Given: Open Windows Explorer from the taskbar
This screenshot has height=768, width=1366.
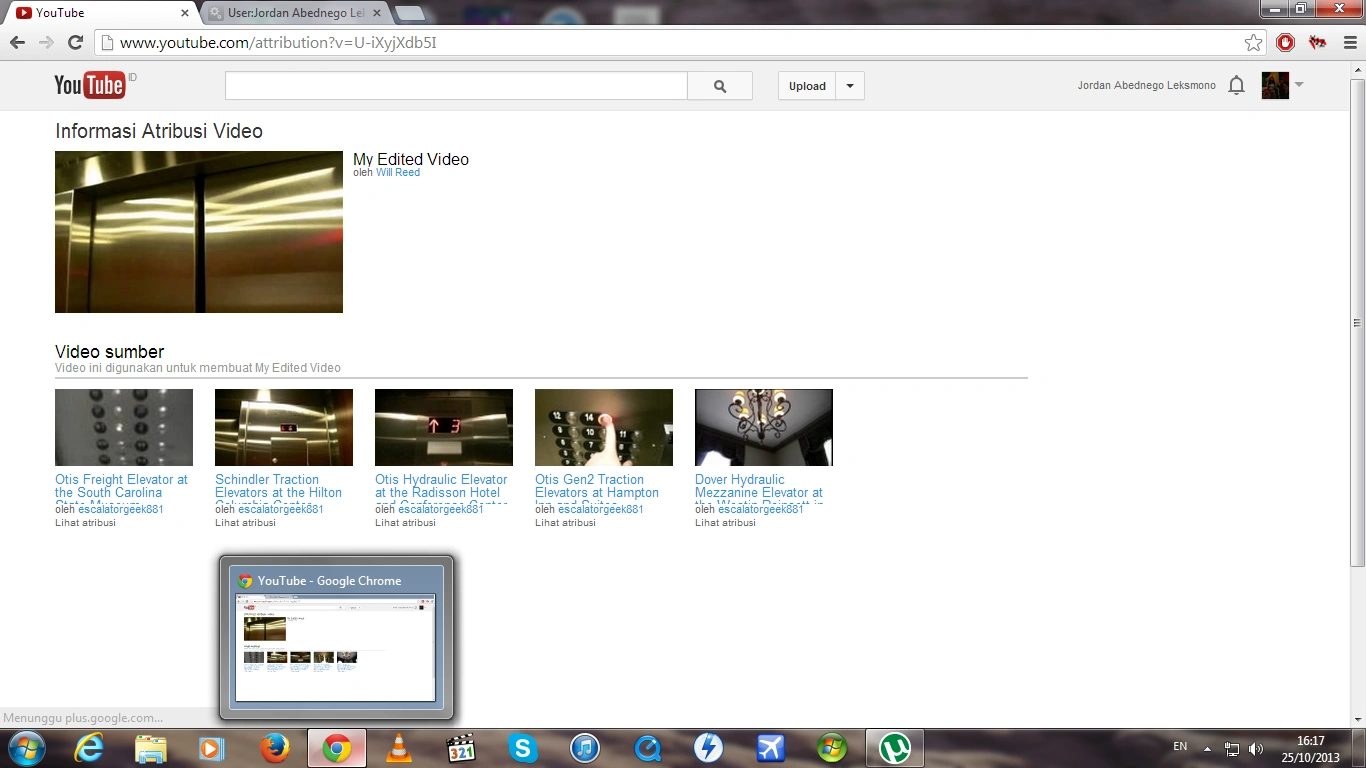Looking at the screenshot, I should (x=151, y=748).
